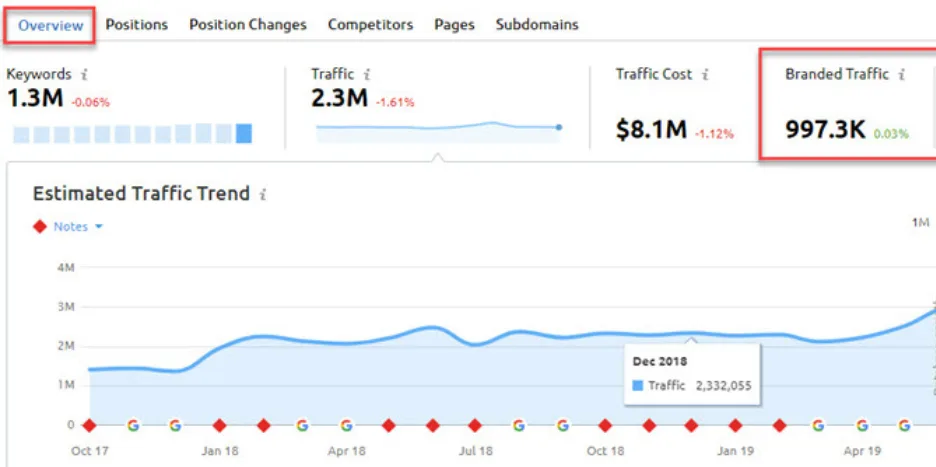Open the Position Changes tab

coord(248,24)
